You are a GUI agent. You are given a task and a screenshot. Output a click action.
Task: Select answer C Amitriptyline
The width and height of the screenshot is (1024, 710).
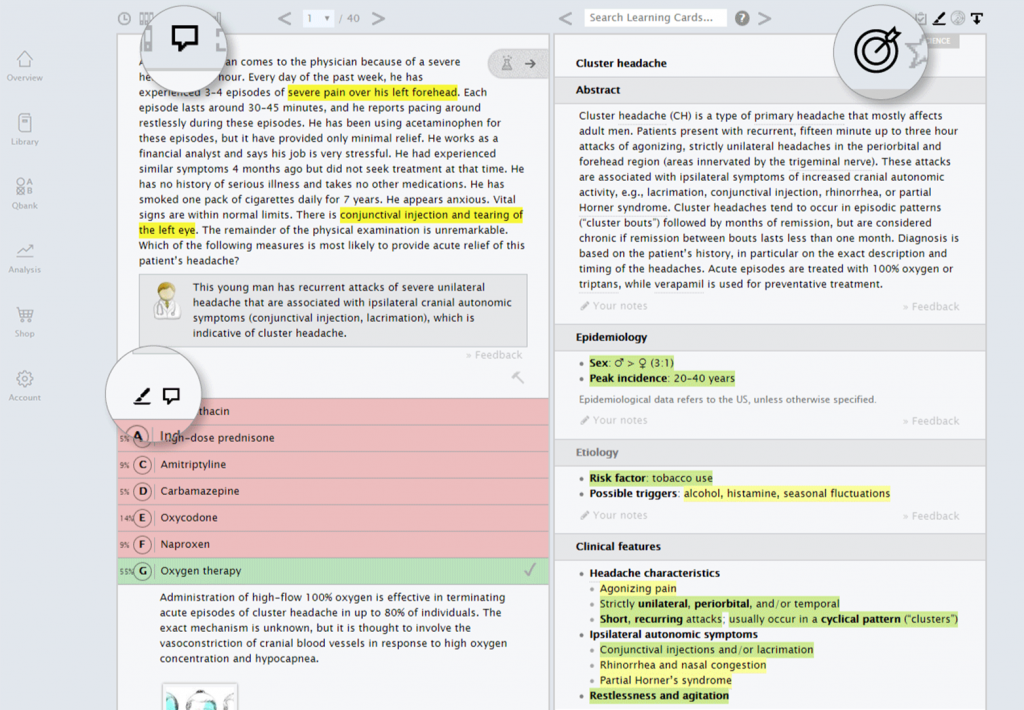coord(333,464)
